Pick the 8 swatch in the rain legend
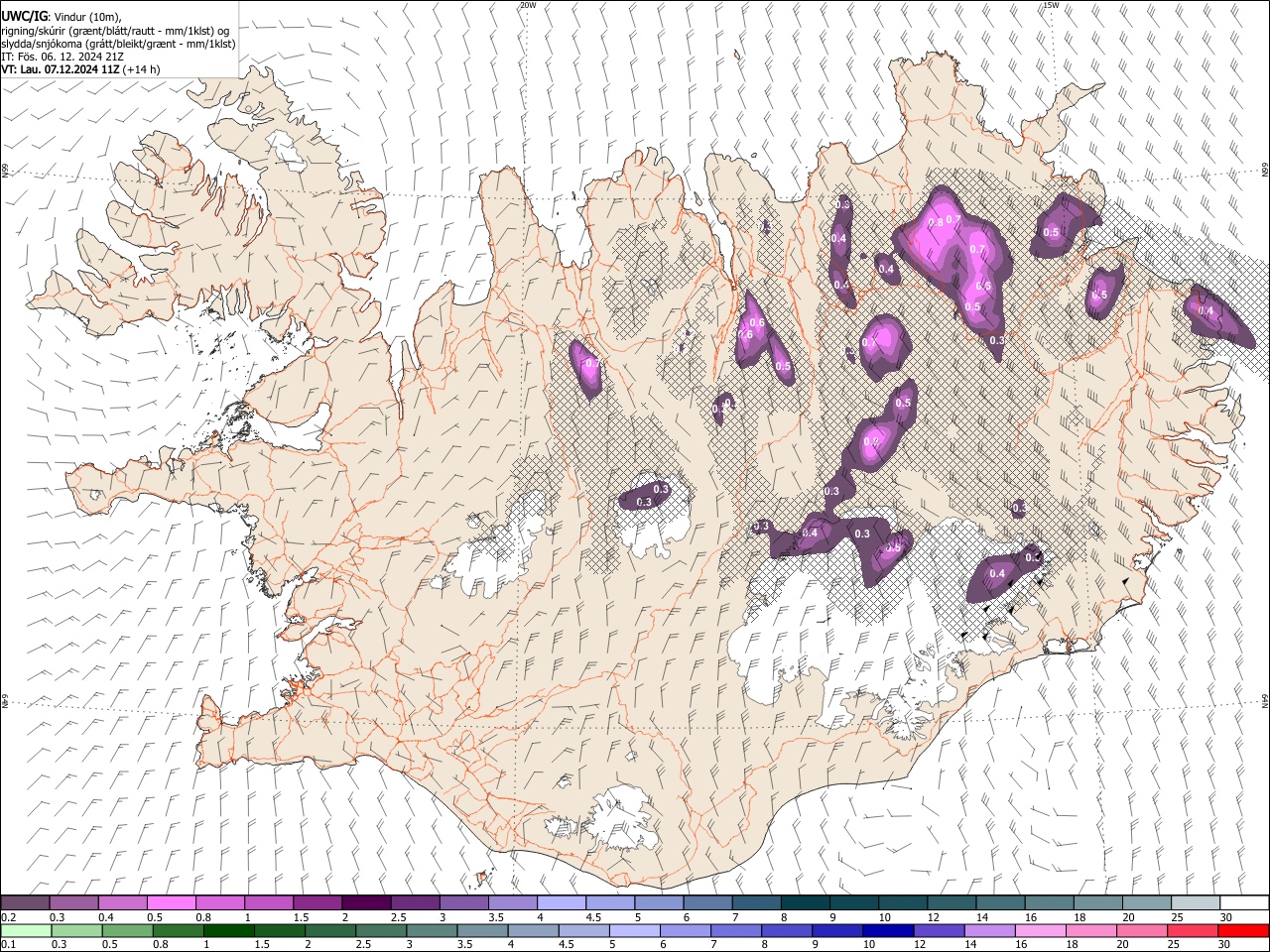Image resolution: width=1270 pixels, height=952 pixels. click(x=787, y=931)
